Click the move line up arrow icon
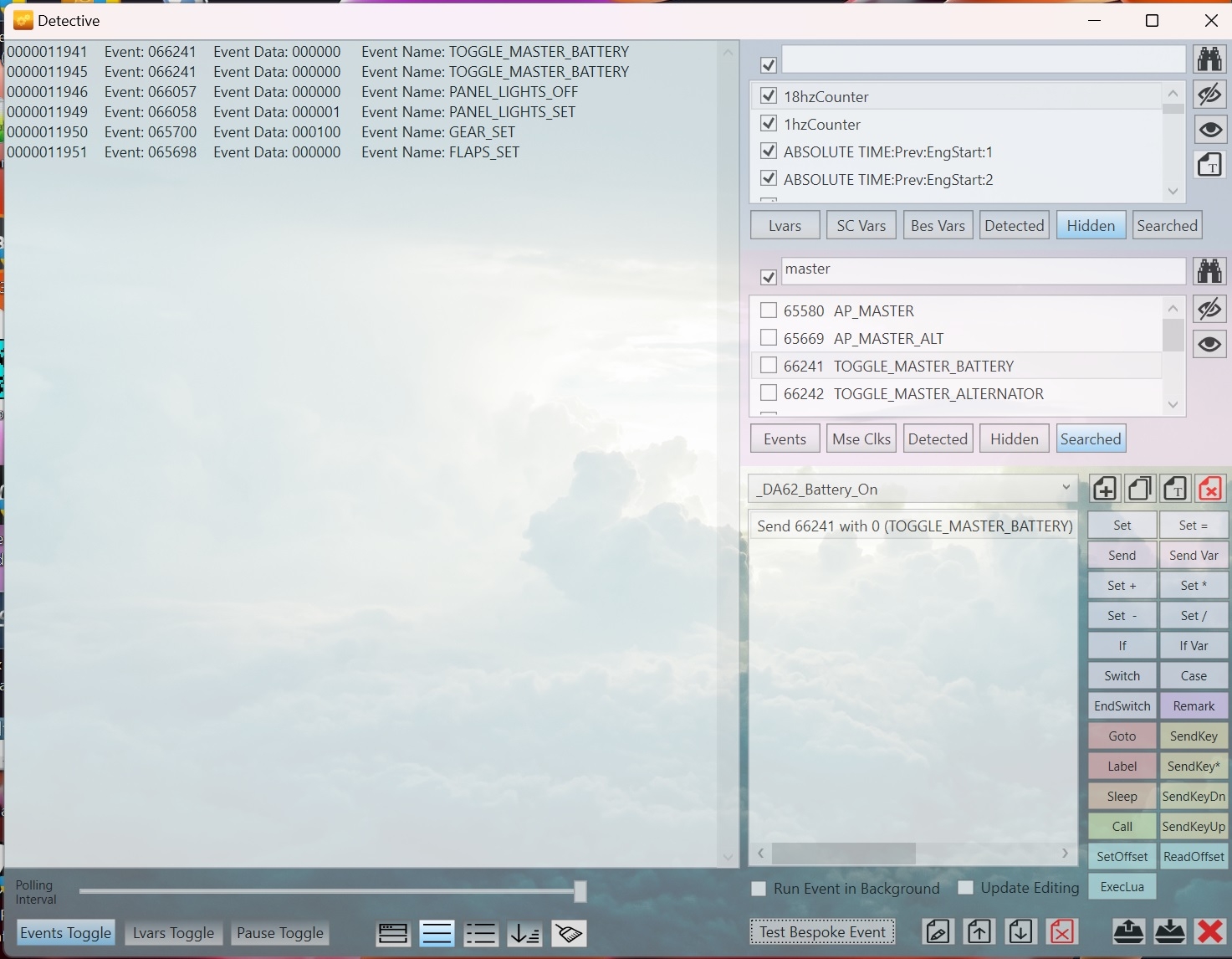The width and height of the screenshot is (1232, 959). [x=979, y=931]
